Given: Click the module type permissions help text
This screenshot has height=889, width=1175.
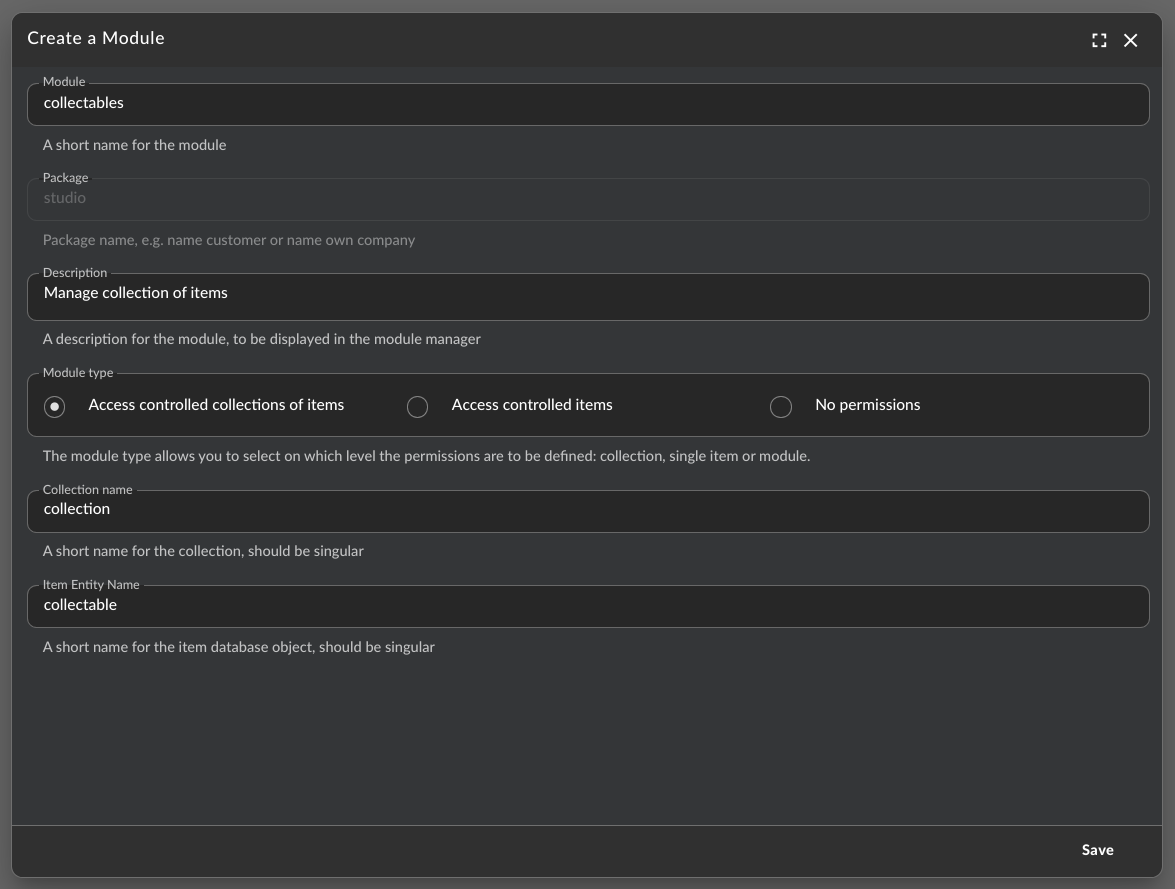Looking at the screenshot, I should point(426,456).
